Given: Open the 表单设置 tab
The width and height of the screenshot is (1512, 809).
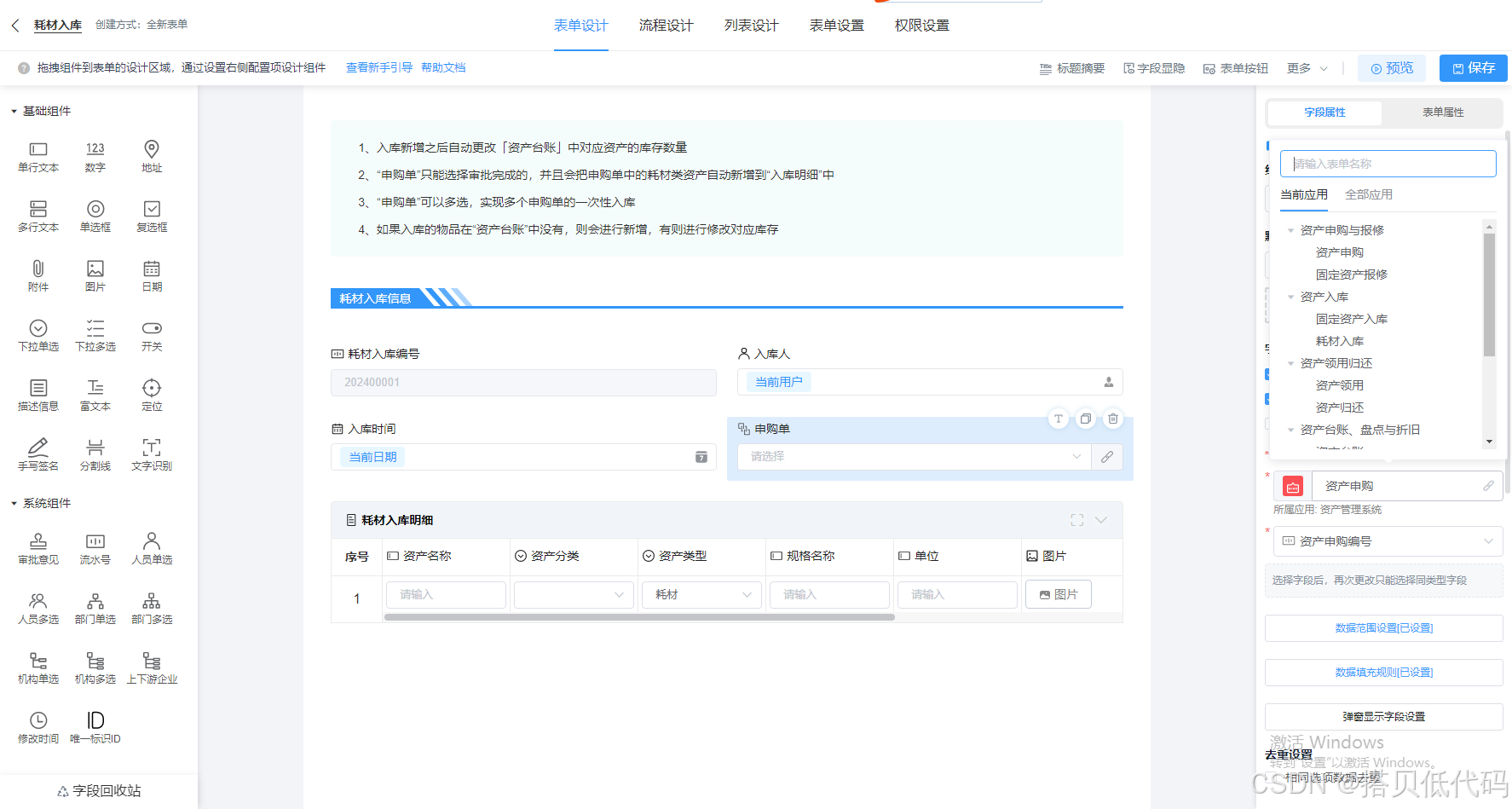Looking at the screenshot, I should tap(837, 26).
